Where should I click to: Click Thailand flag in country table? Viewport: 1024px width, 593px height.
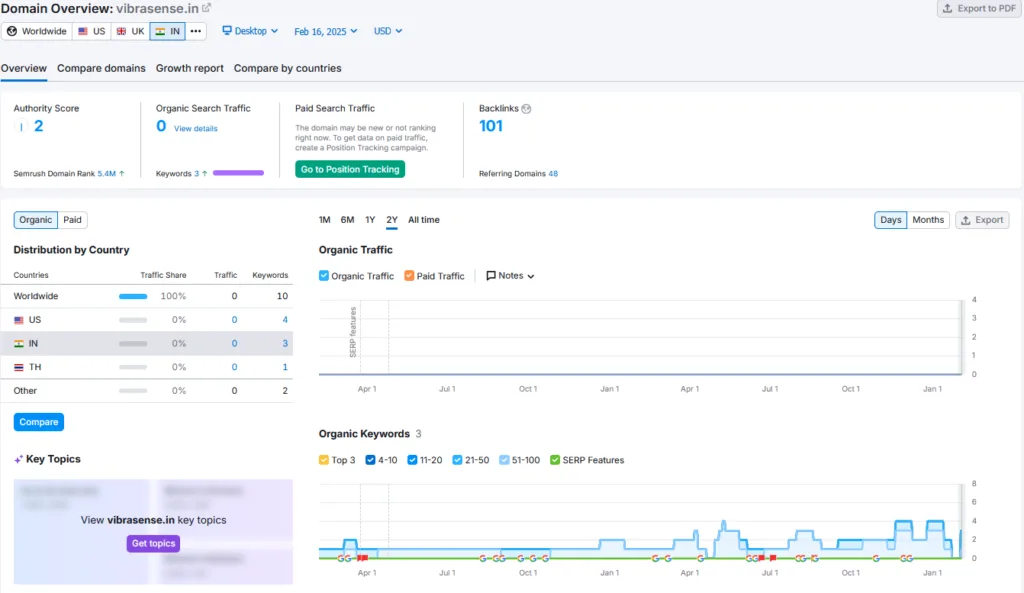pos(19,367)
